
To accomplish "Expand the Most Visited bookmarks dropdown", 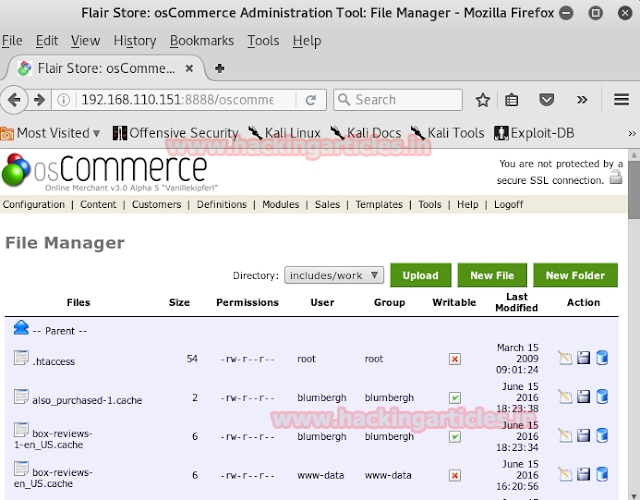I will click(x=51, y=133).
